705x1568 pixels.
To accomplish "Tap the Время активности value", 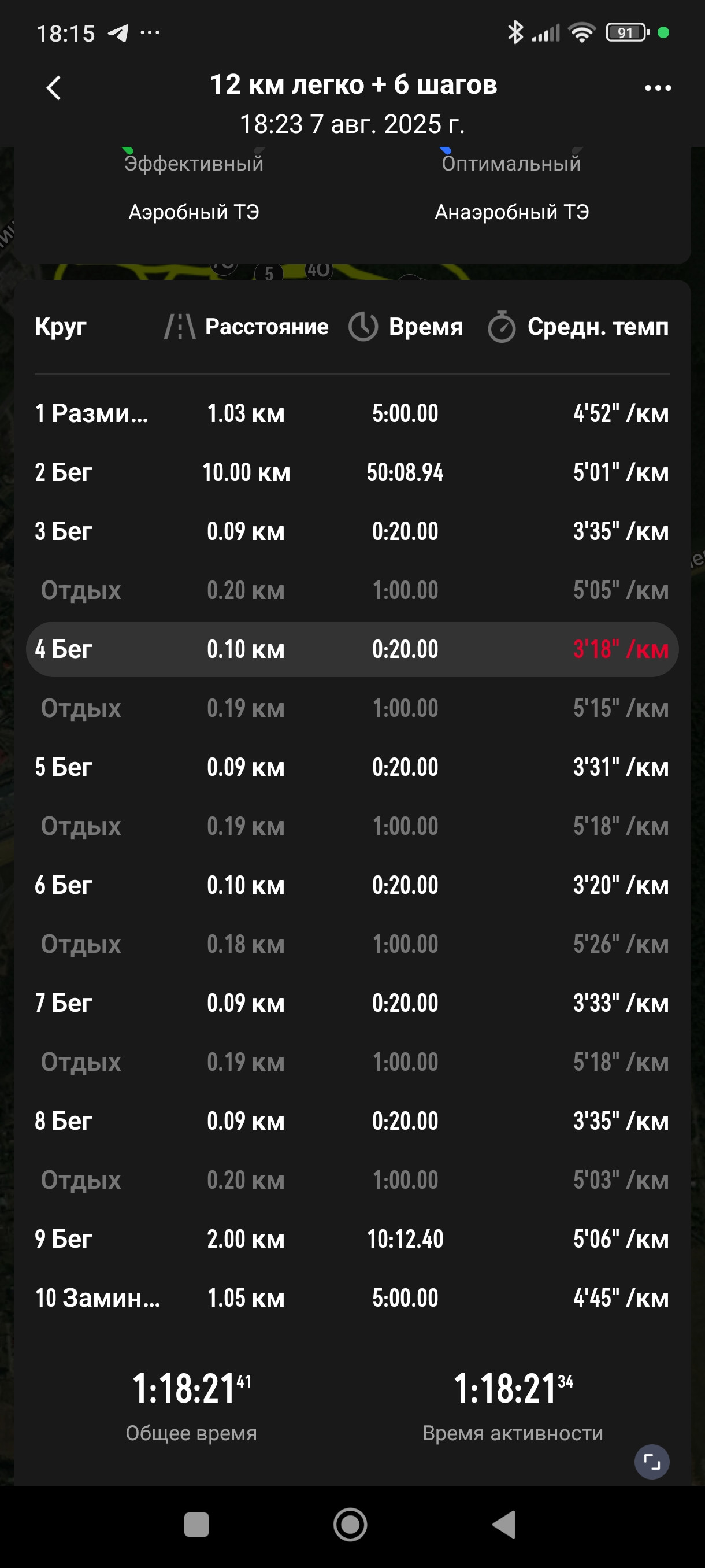I will tap(513, 1389).
